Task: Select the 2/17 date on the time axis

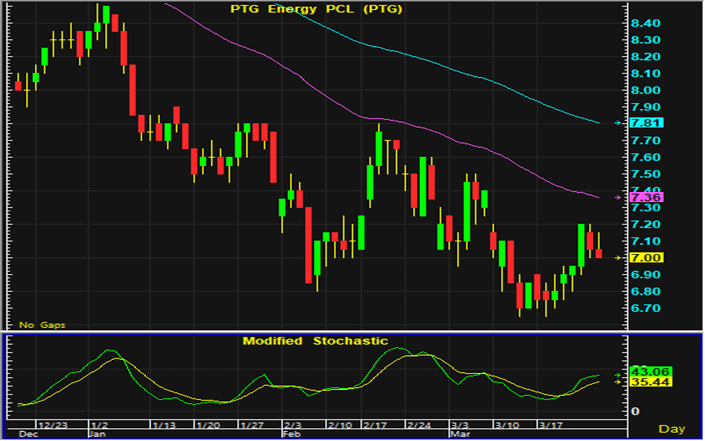Action: (375, 424)
